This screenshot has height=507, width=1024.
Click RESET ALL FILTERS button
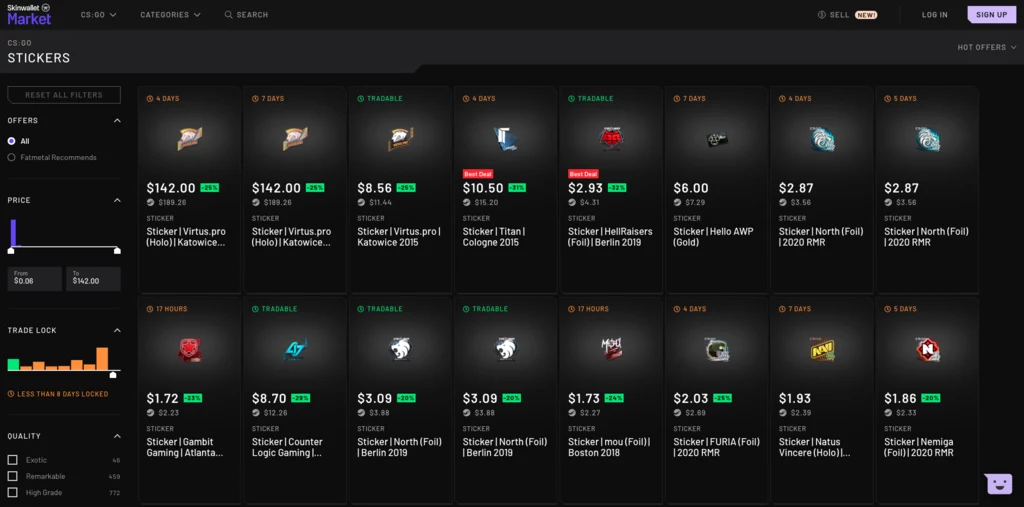[64, 95]
